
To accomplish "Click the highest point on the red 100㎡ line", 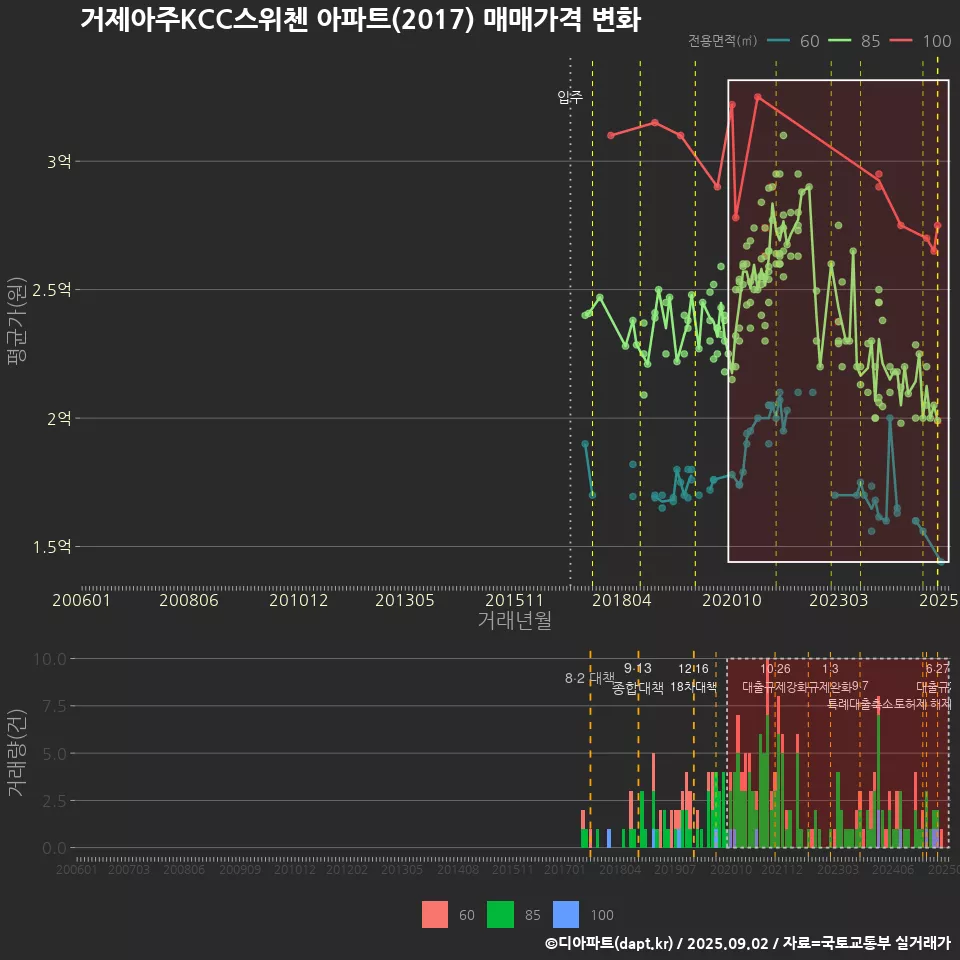I will [x=758, y=97].
